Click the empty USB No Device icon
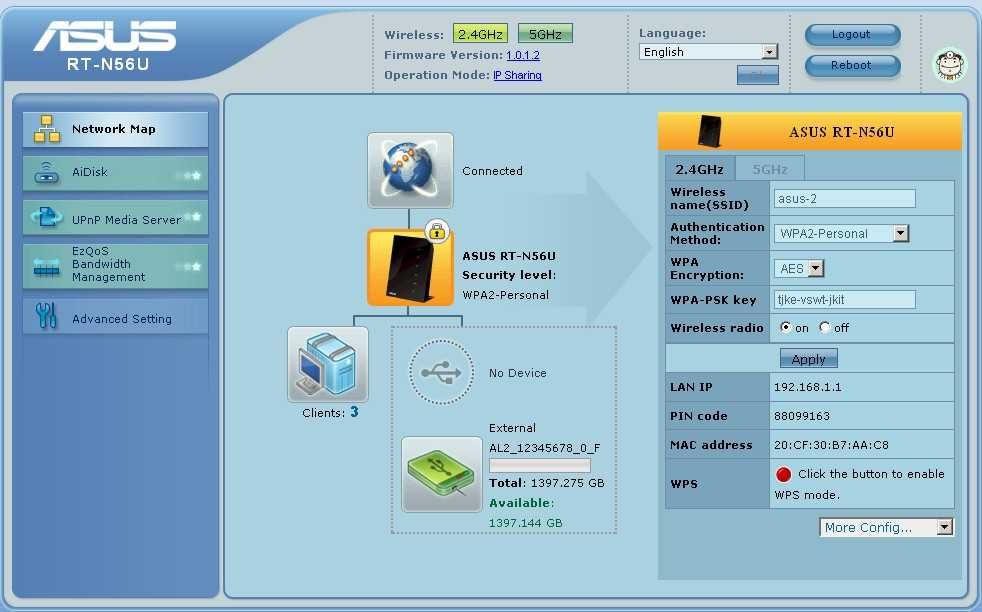Screen dimensions: 982x612 pos(442,373)
